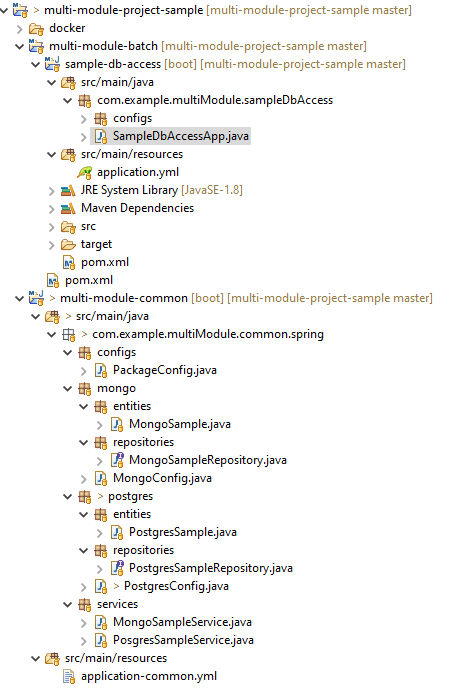Click the sample-db-access pom.xml file icon
This screenshot has width=460, height=688.
[69, 262]
